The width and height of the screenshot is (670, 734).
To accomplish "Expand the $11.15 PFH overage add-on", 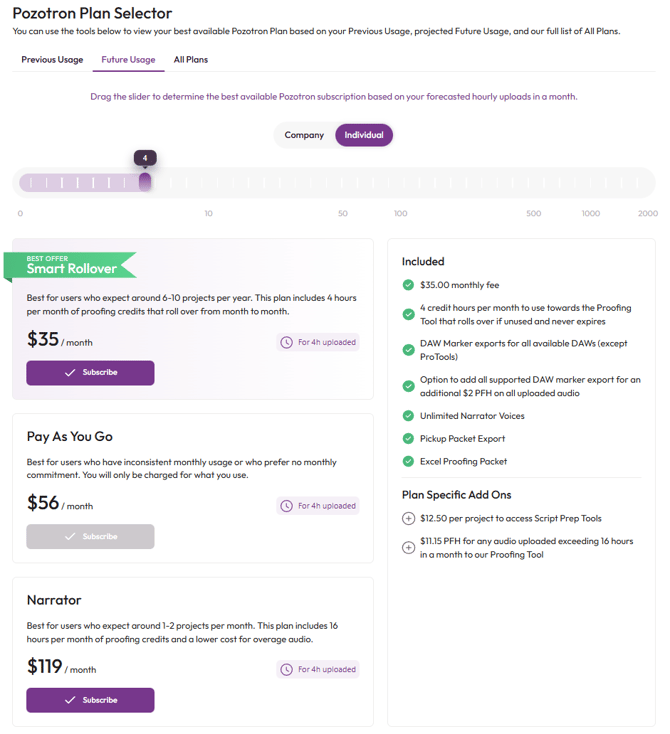I will tap(408, 547).
